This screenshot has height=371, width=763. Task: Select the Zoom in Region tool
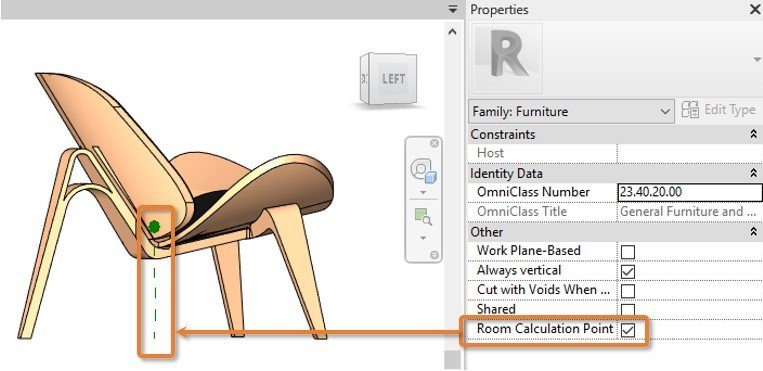tap(423, 217)
